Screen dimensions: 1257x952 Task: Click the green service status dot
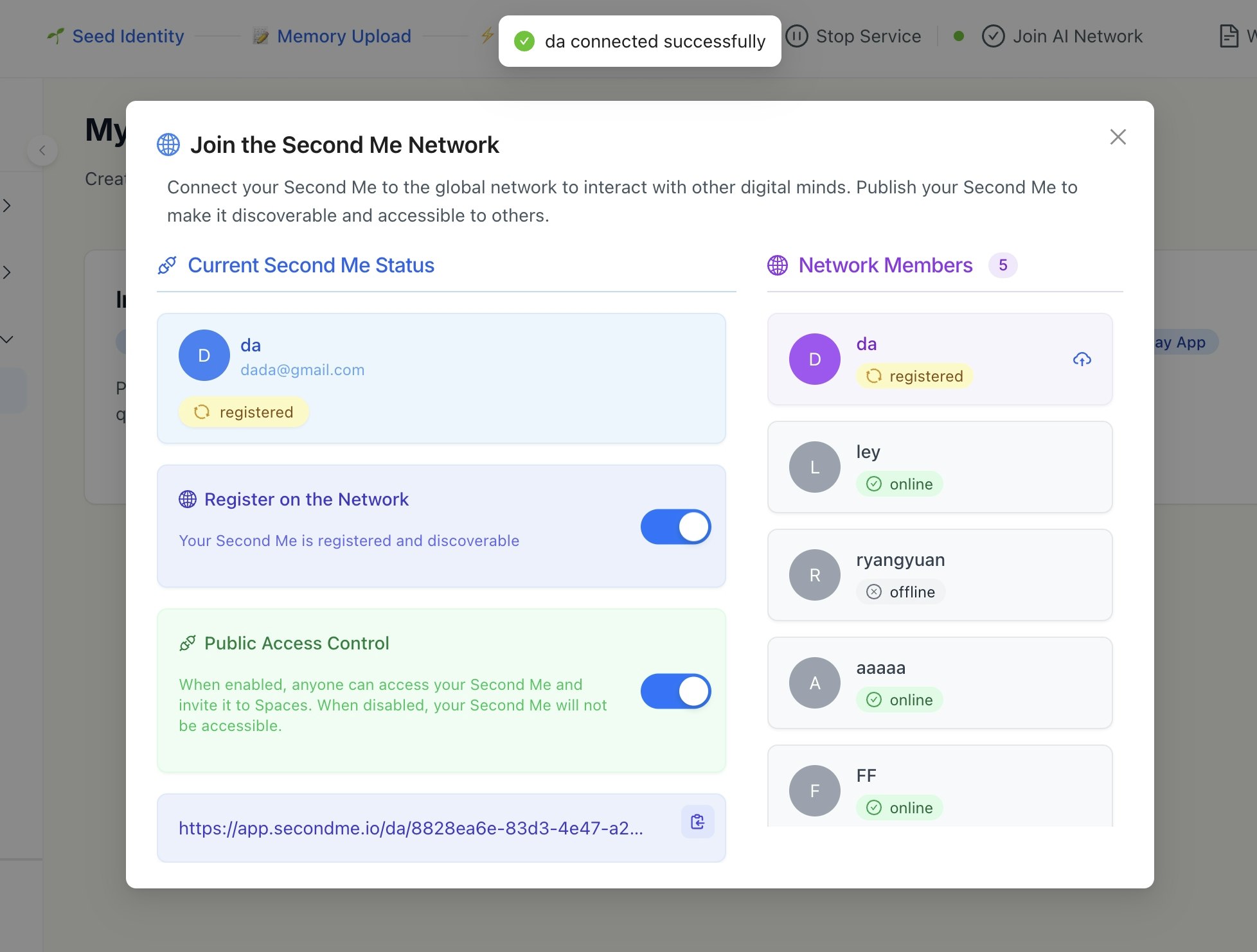pos(959,36)
